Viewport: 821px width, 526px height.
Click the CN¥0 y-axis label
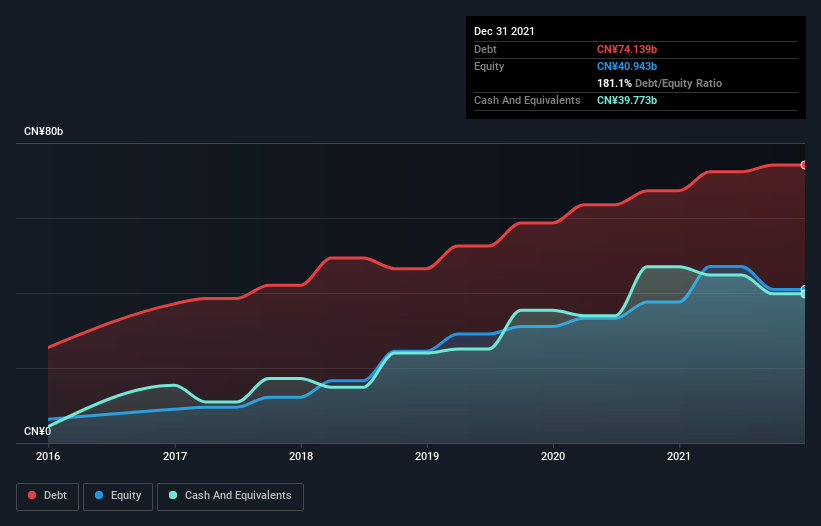tap(38, 431)
